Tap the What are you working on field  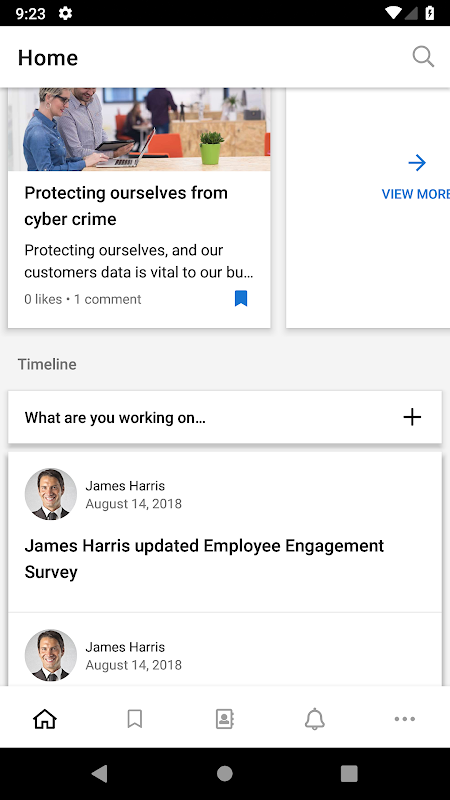click(225, 417)
